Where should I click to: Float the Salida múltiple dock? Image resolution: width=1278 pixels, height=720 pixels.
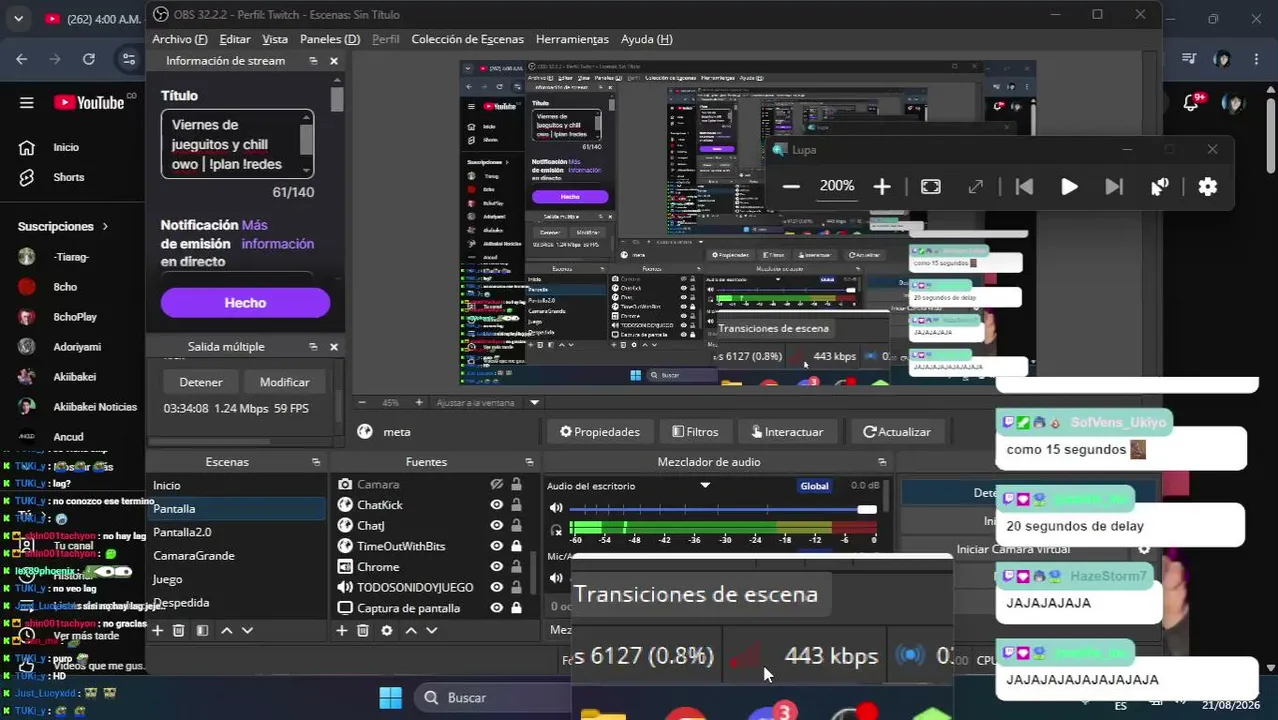coord(313,346)
